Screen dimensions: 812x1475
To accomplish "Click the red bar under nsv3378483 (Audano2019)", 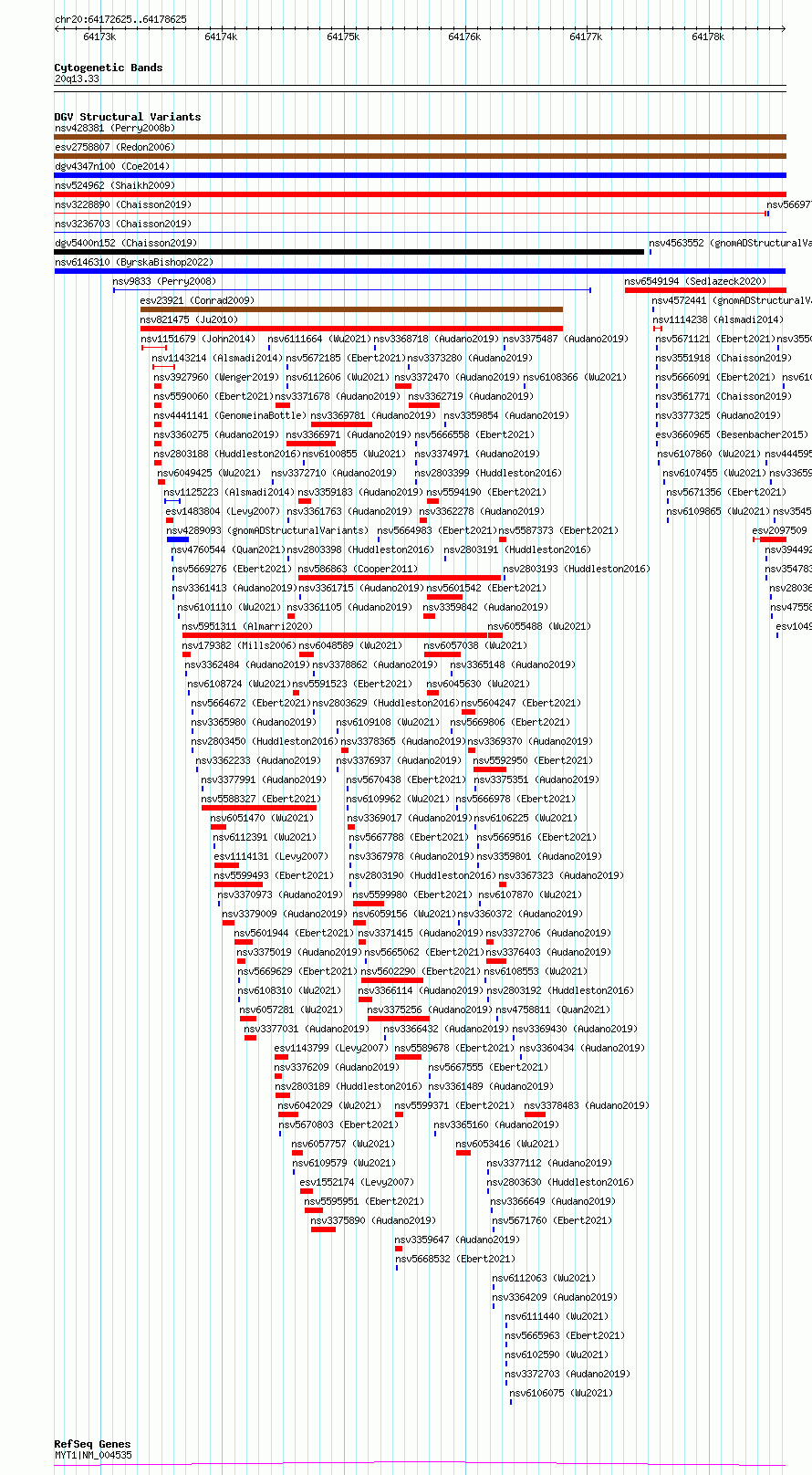I will click(x=535, y=1114).
